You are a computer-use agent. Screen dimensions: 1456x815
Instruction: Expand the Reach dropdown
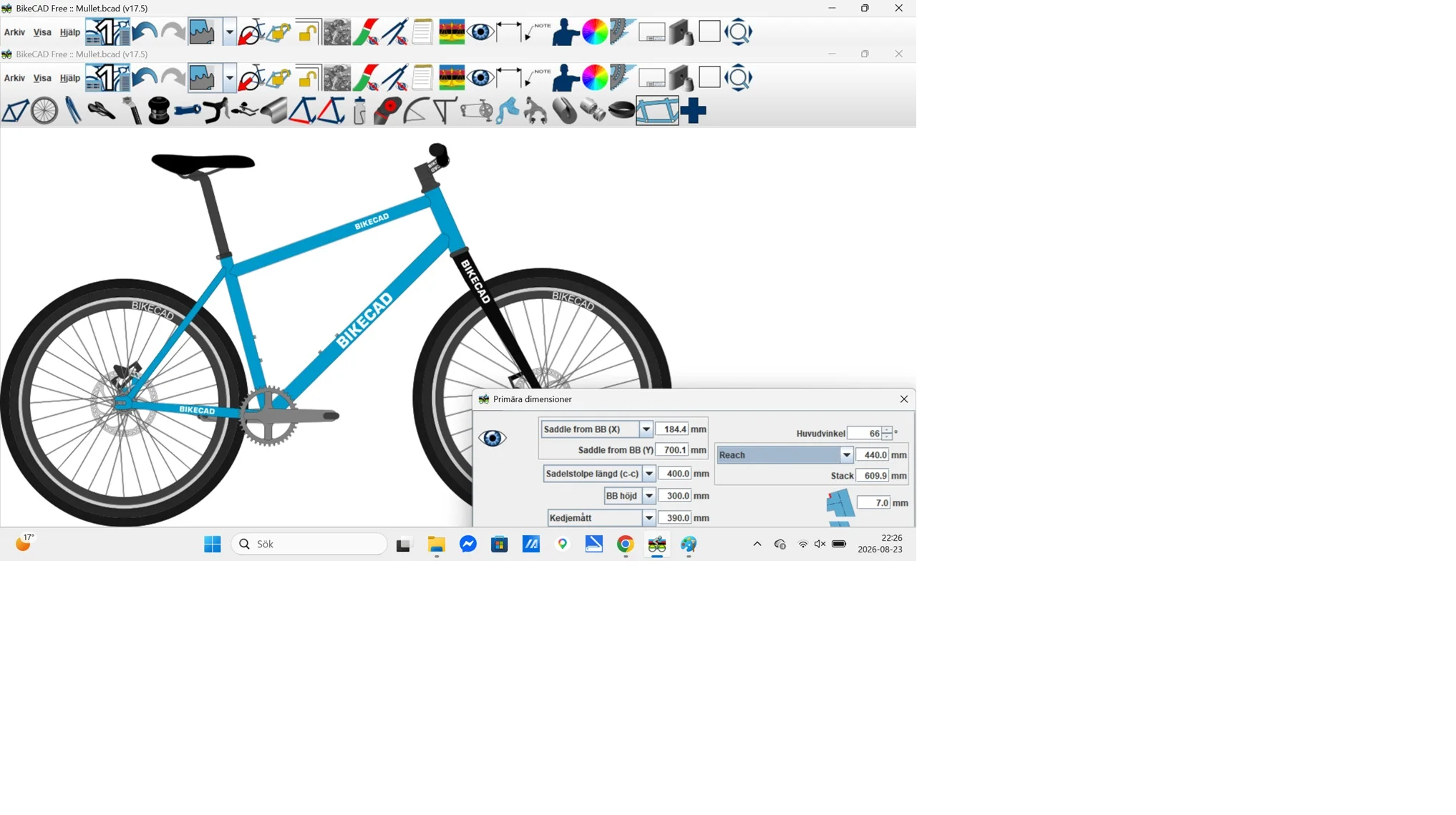click(846, 455)
